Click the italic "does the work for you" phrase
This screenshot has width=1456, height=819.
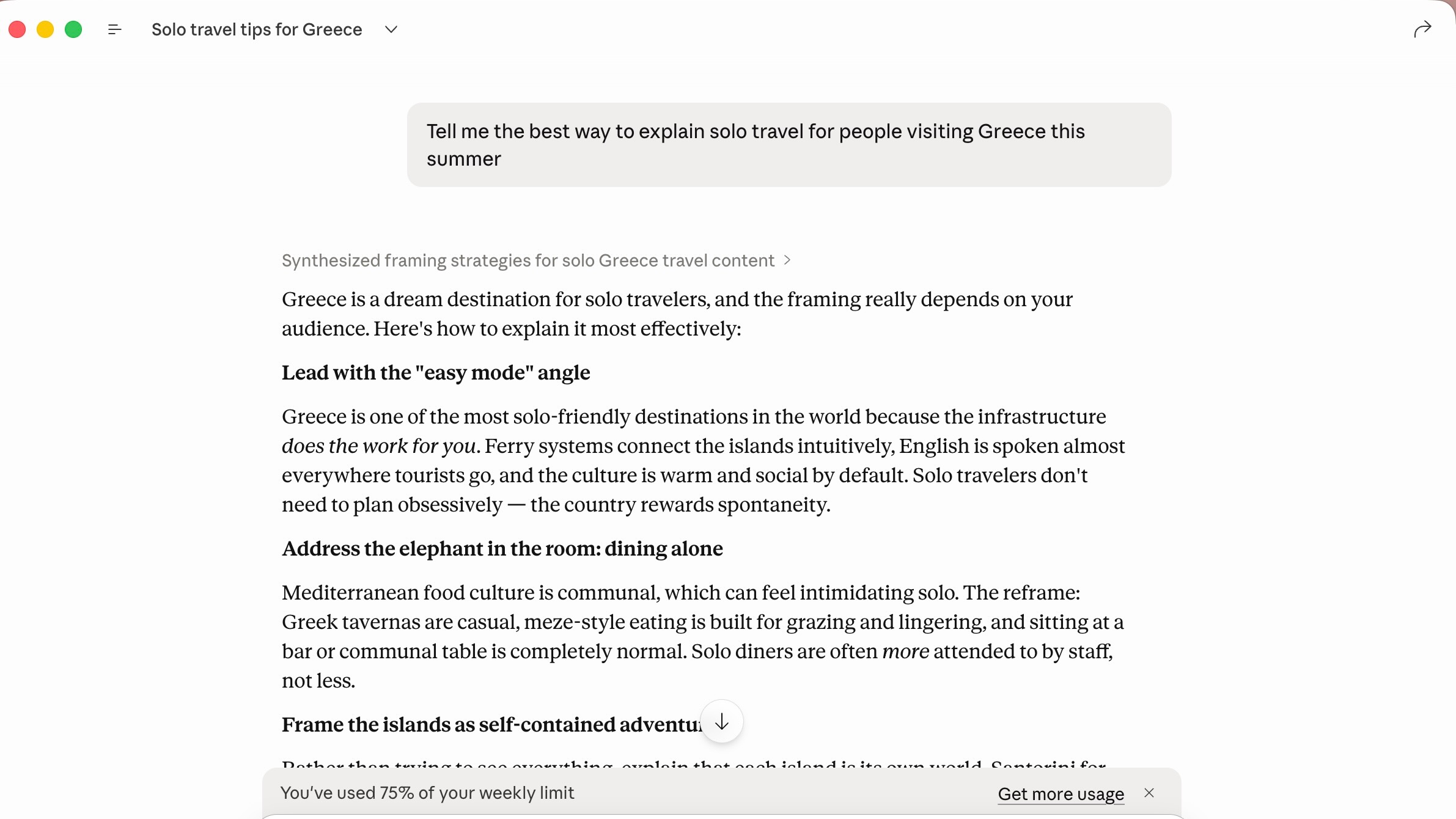pyautogui.click(x=378, y=446)
